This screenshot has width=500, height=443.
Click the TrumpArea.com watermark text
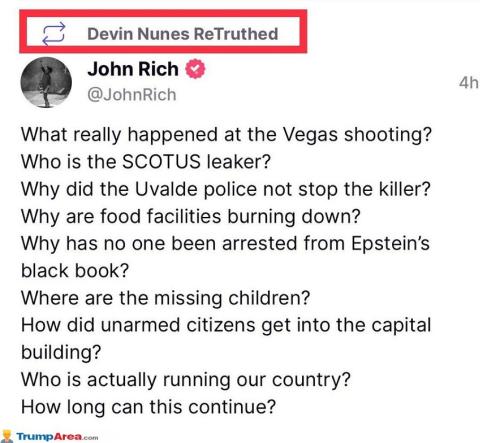[x=57, y=436]
